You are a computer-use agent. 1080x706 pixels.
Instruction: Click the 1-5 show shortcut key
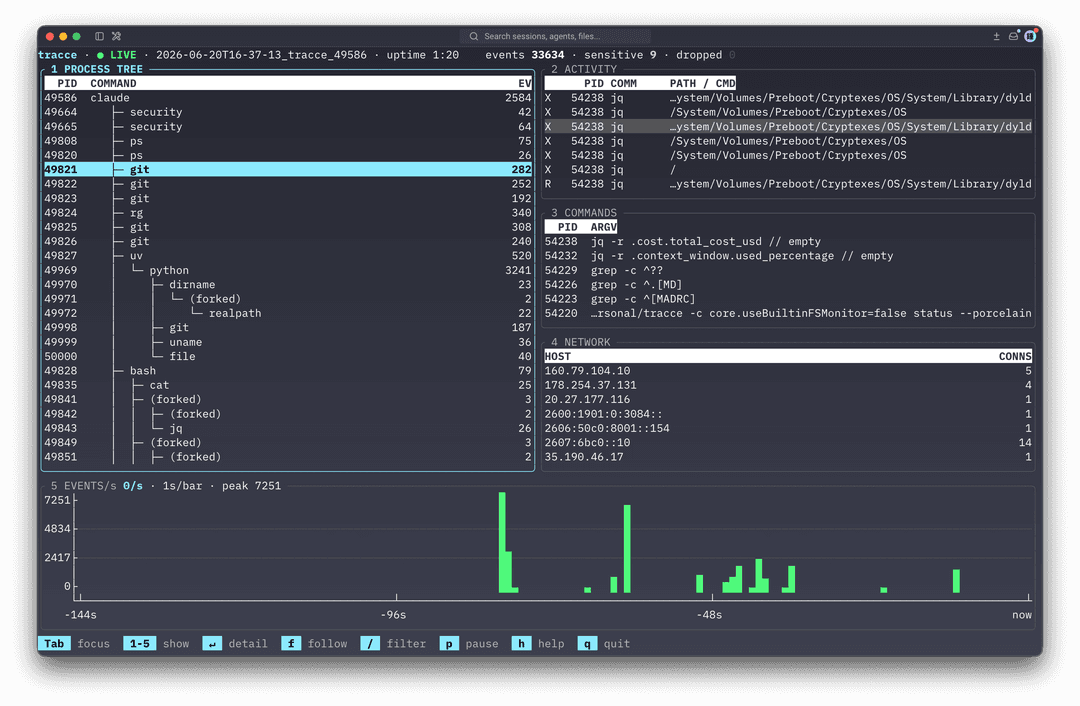[x=139, y=643]
